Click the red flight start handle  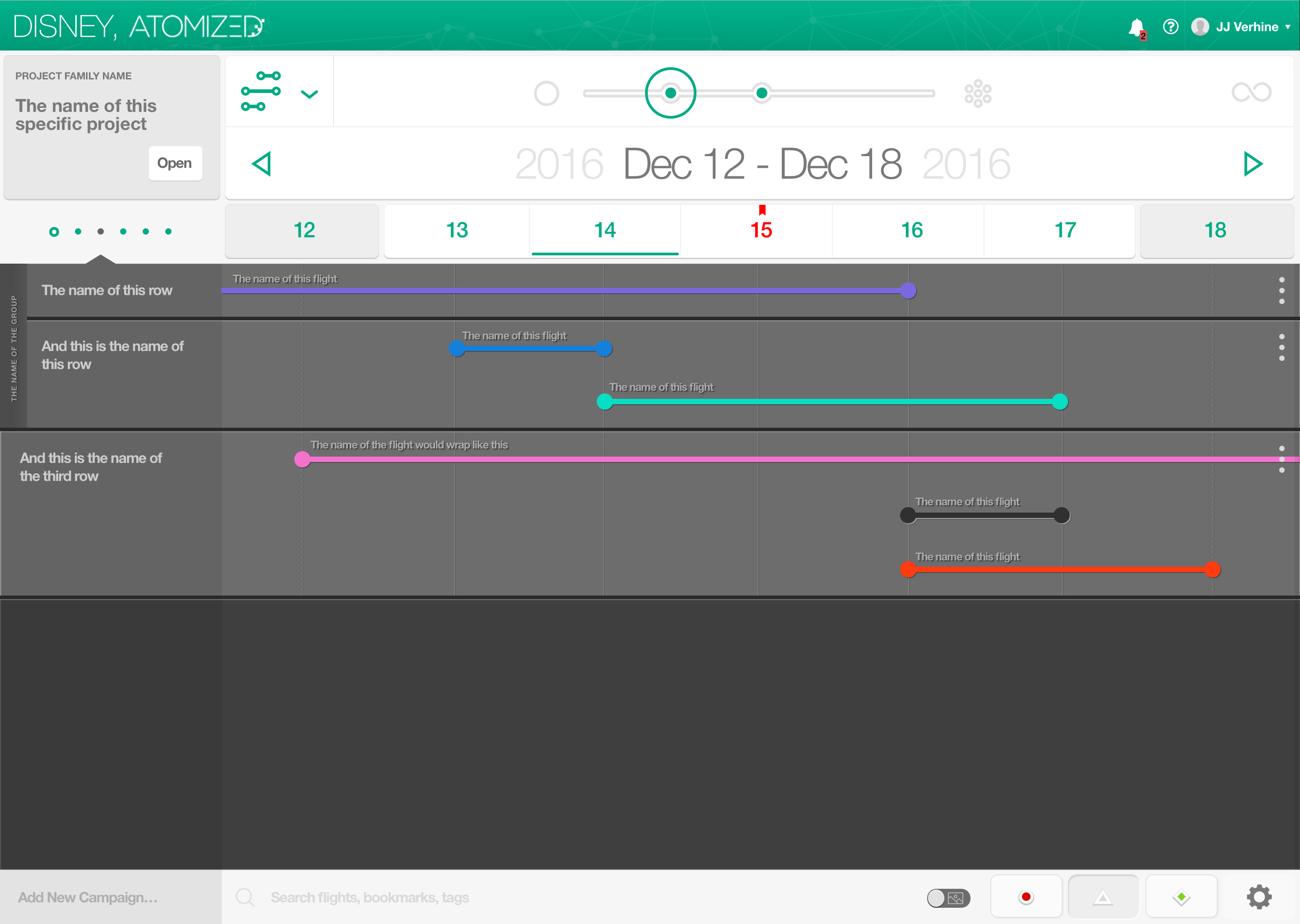pos(908,569)
